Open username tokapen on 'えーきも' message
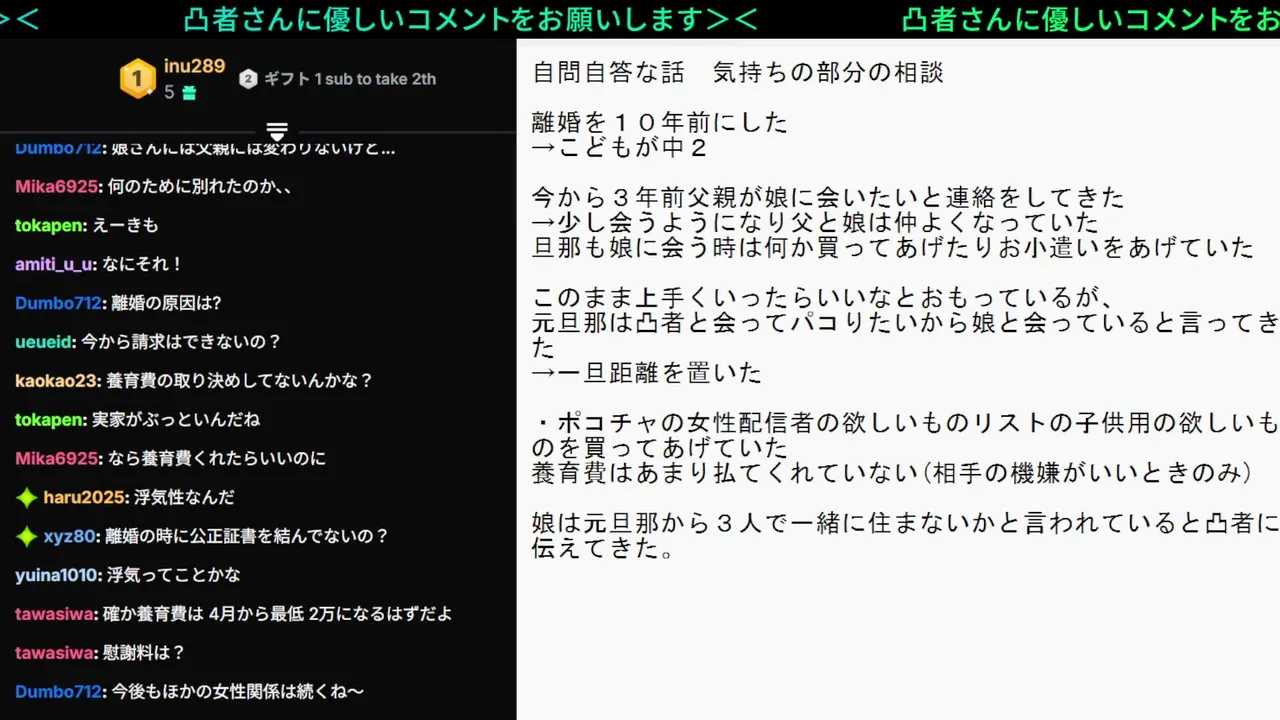Screen dimensions: 1280x720 50,226
